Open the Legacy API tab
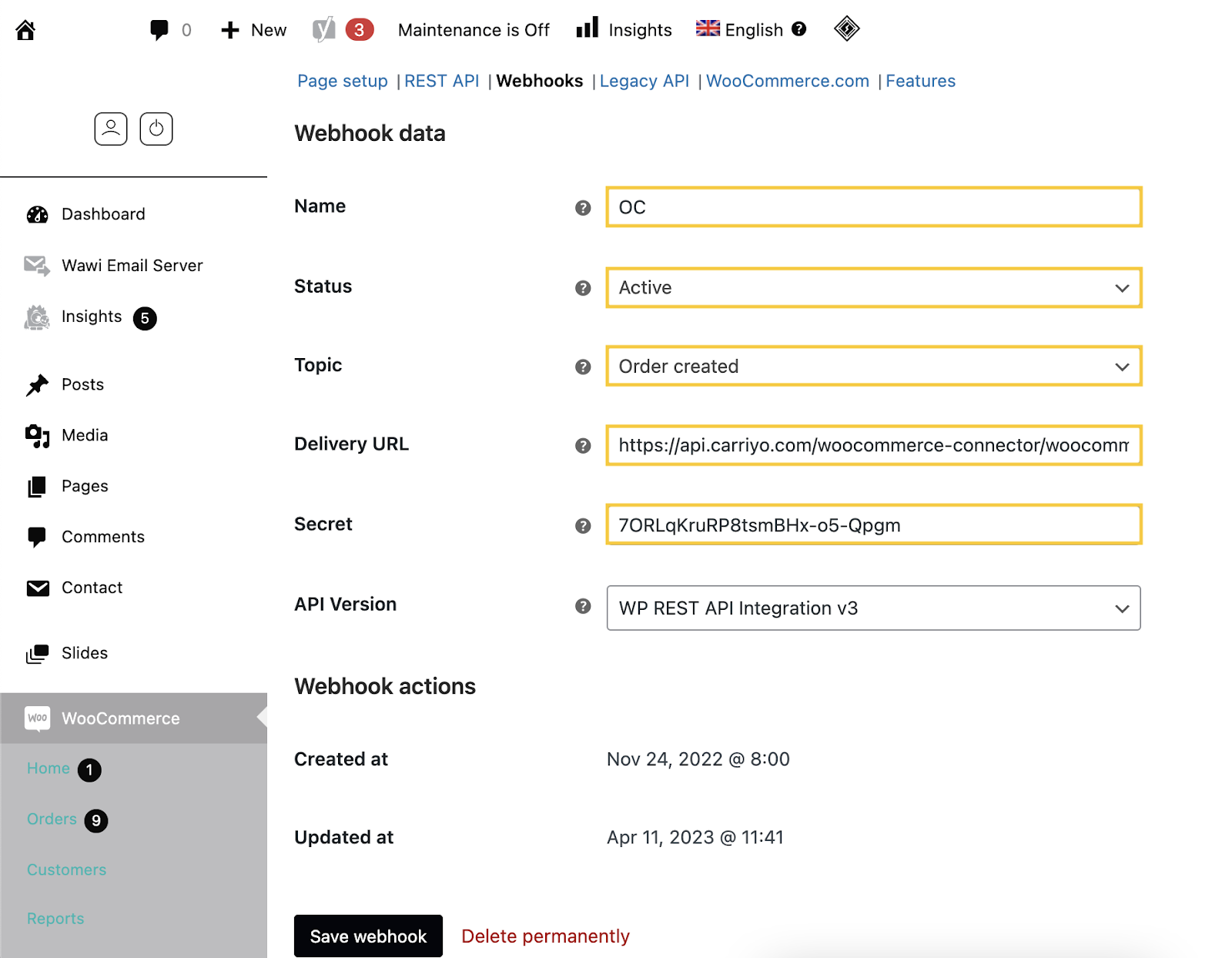Image resolution: width=1232 pixels, height=958 pixels. click(x=644, y=81)
